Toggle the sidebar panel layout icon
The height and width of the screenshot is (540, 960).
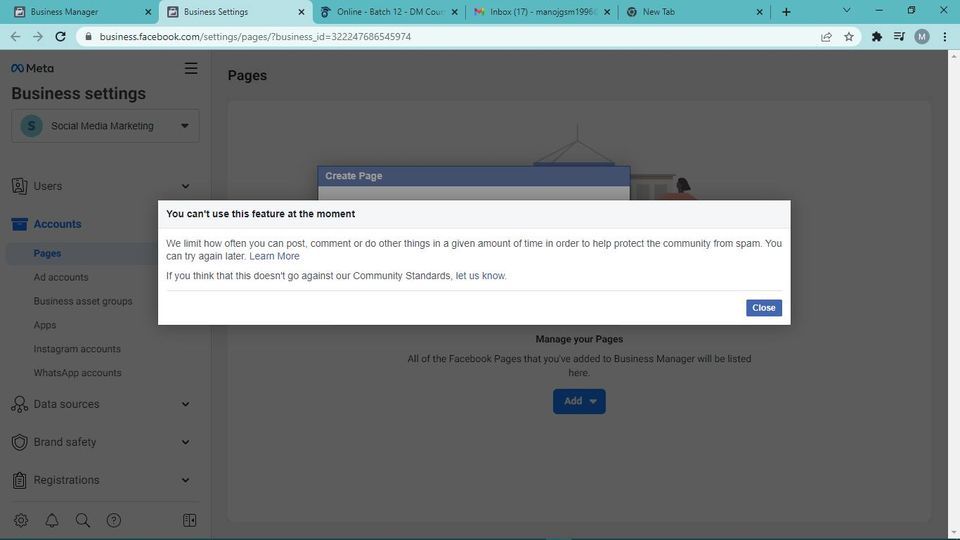click(x=190, y=520)
